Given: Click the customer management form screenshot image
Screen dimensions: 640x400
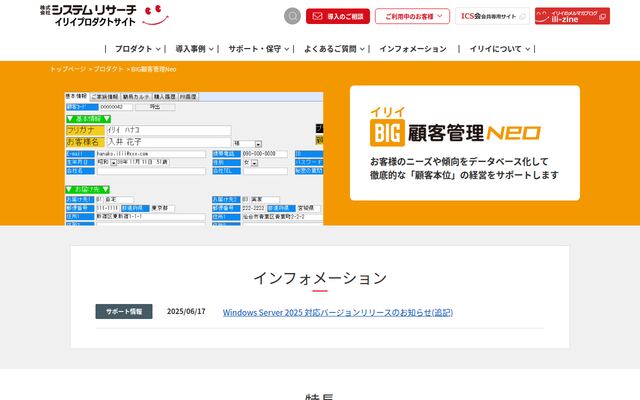Looking at the screenshot, I should click(x=194, y=158).
